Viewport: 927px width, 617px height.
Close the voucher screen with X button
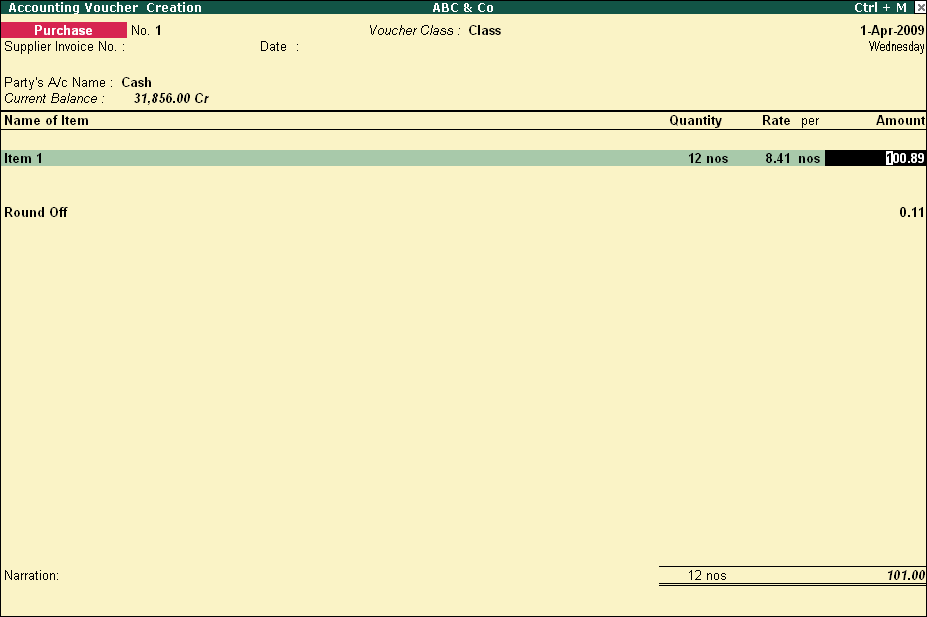[920, 7]
